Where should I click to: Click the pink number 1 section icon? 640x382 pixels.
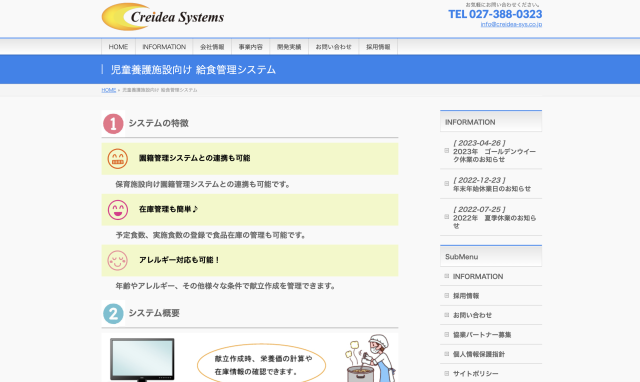(113, 123)
